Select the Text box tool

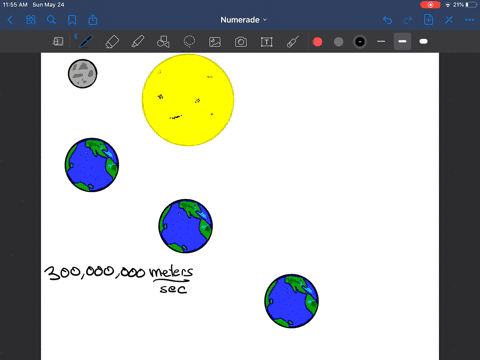266,42
